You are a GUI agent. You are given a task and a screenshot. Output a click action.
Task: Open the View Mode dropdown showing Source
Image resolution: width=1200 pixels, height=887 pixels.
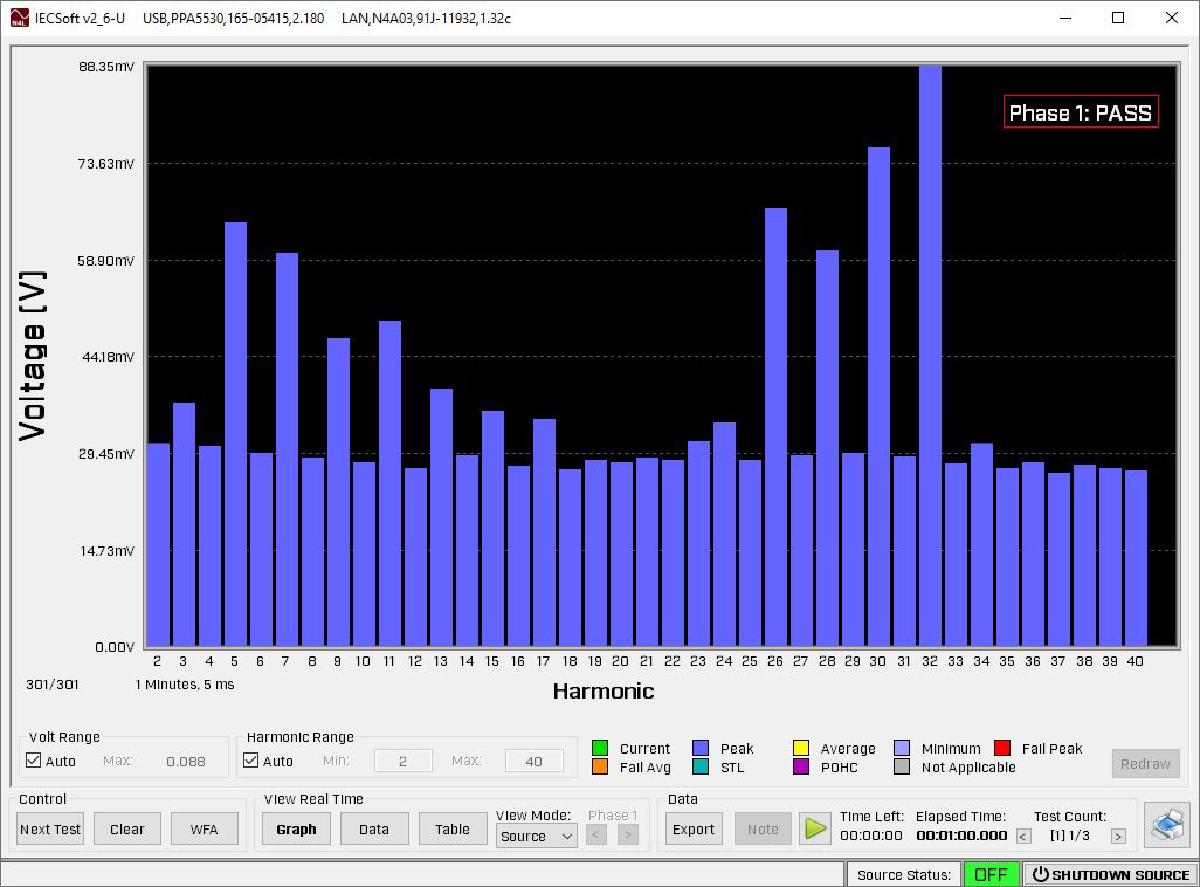[536, 836]
